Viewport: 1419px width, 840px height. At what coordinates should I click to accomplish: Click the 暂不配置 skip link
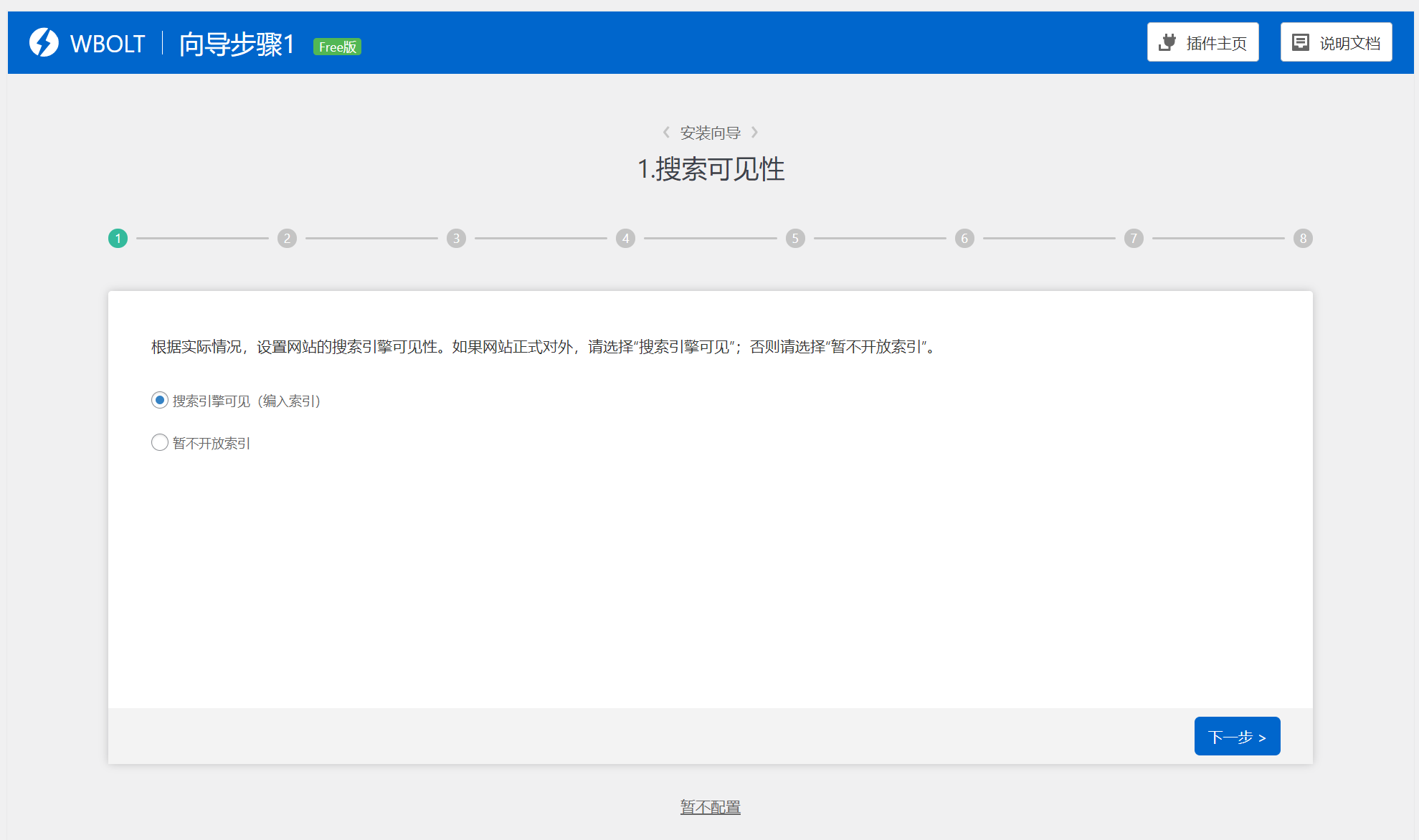point(710,807)
